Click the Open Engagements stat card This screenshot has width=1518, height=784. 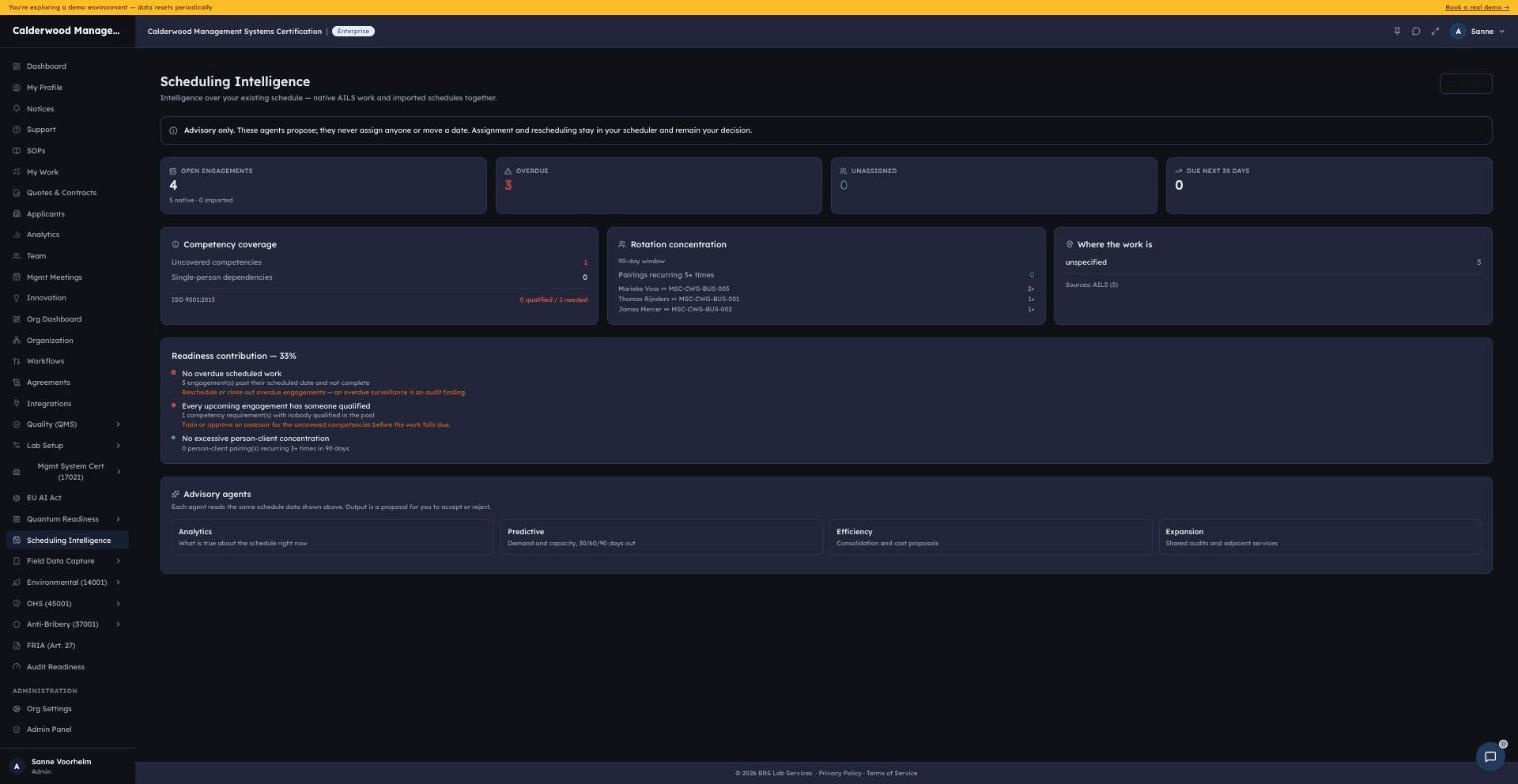pyautogui.click(x=323, y=185)
